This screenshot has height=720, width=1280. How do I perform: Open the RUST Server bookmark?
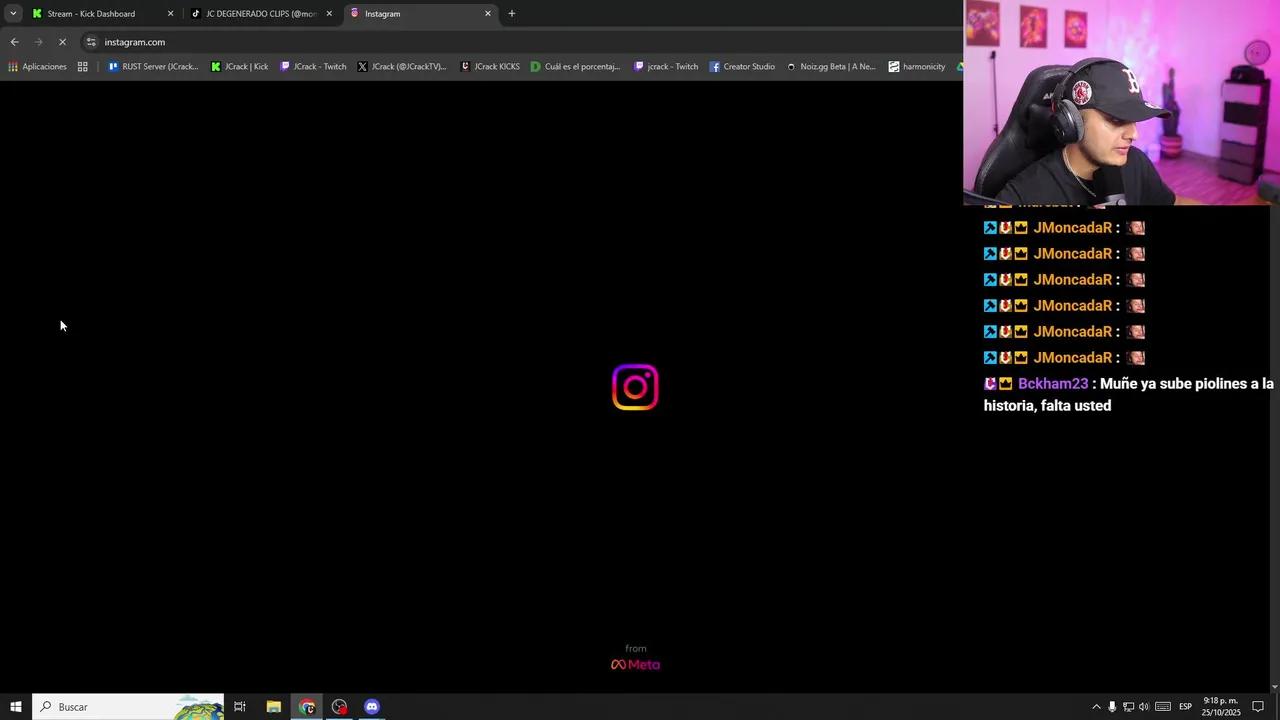tap(153, 67)
